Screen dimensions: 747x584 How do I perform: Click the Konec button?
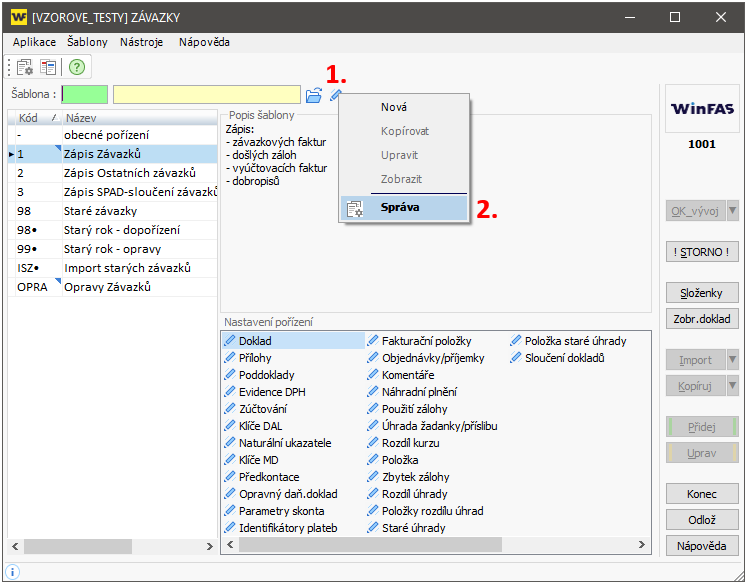pos(702,494)
